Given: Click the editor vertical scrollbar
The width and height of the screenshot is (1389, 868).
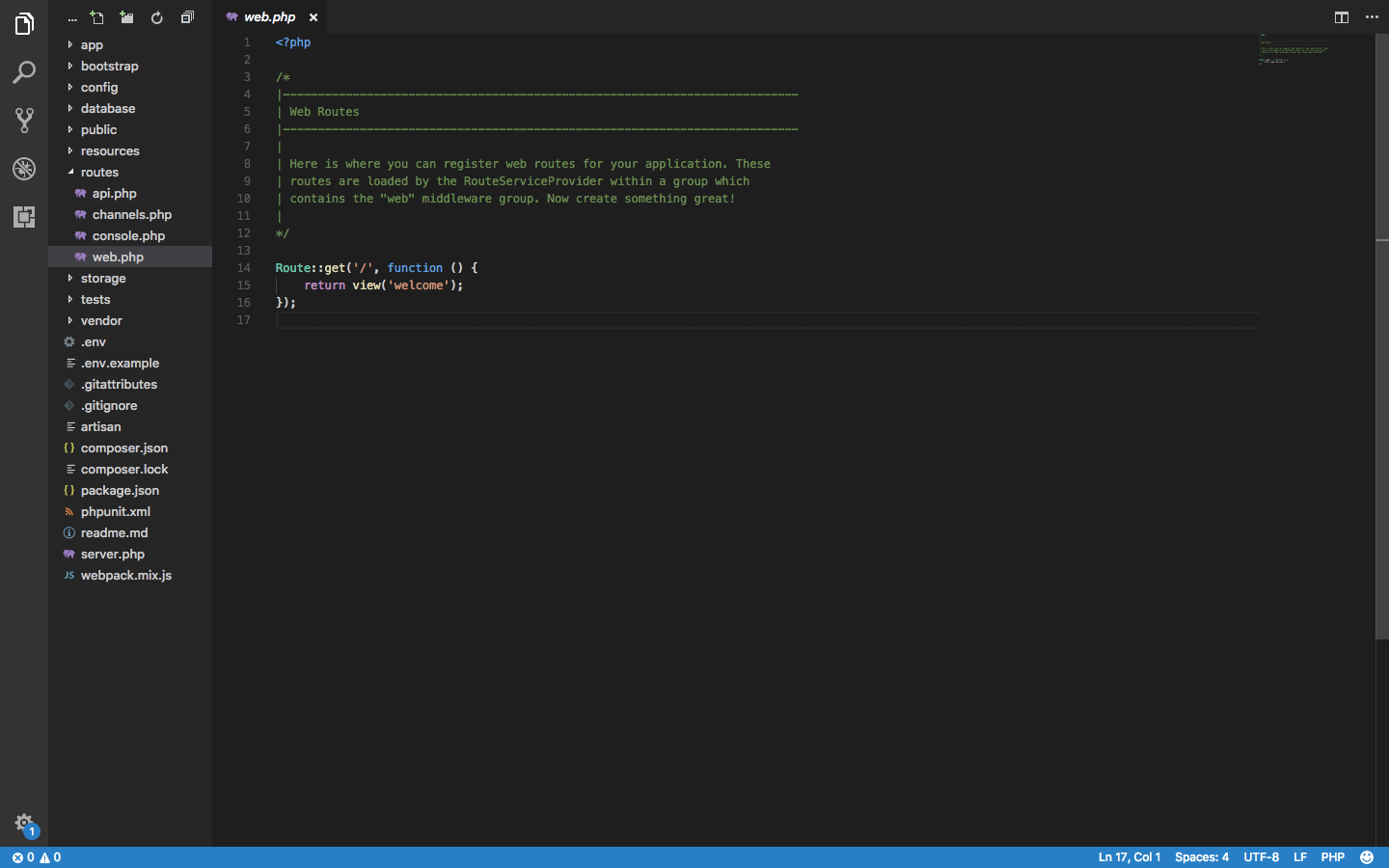Looking at the screenshot, I should point(1382,338).
